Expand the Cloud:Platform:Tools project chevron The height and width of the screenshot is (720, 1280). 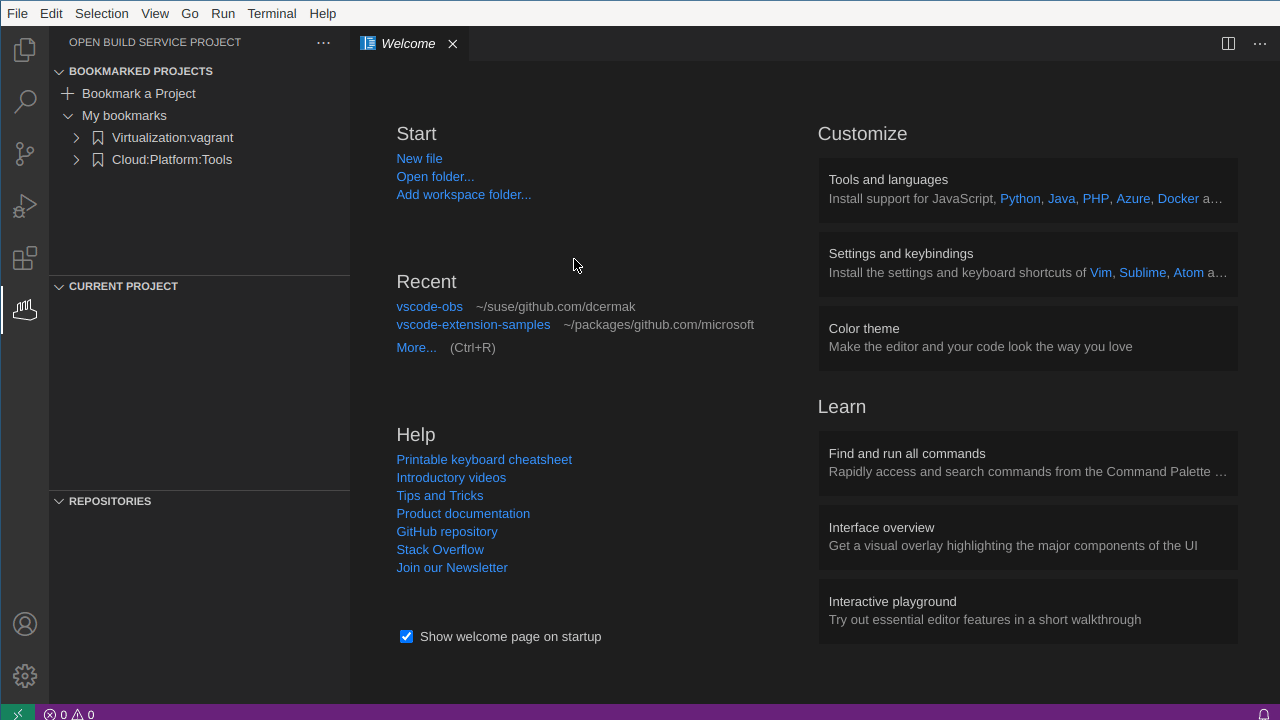pyautogui.click(x=76, y=160)
